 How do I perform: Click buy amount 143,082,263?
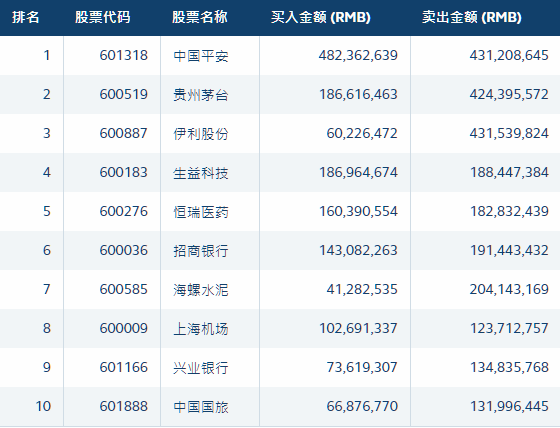[x=358, y=250]
